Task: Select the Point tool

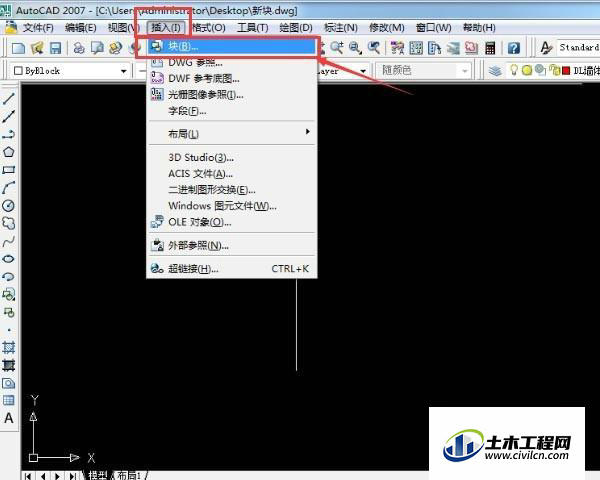Action: coord(9,330)
